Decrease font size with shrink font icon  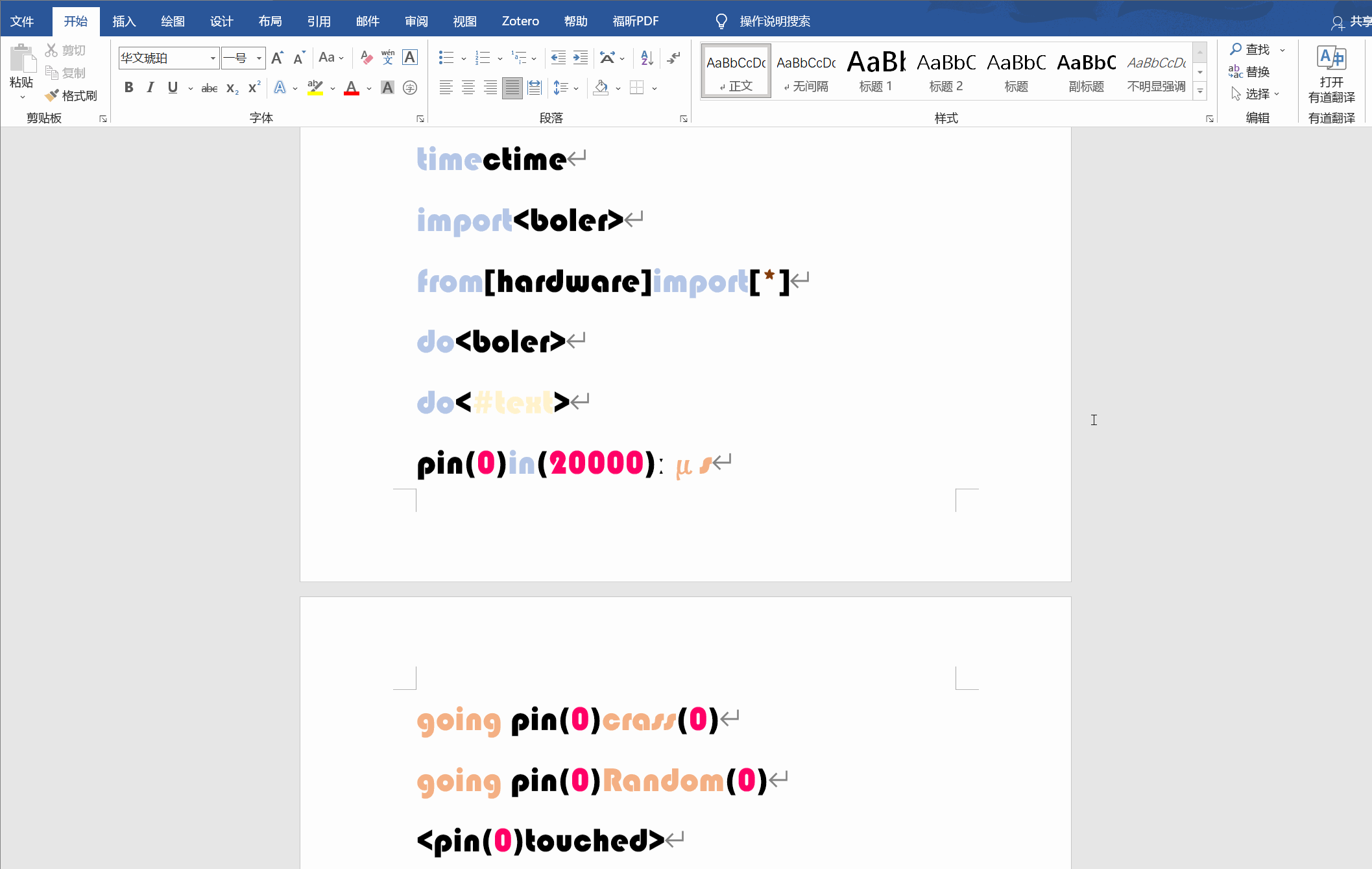(299, 58)
